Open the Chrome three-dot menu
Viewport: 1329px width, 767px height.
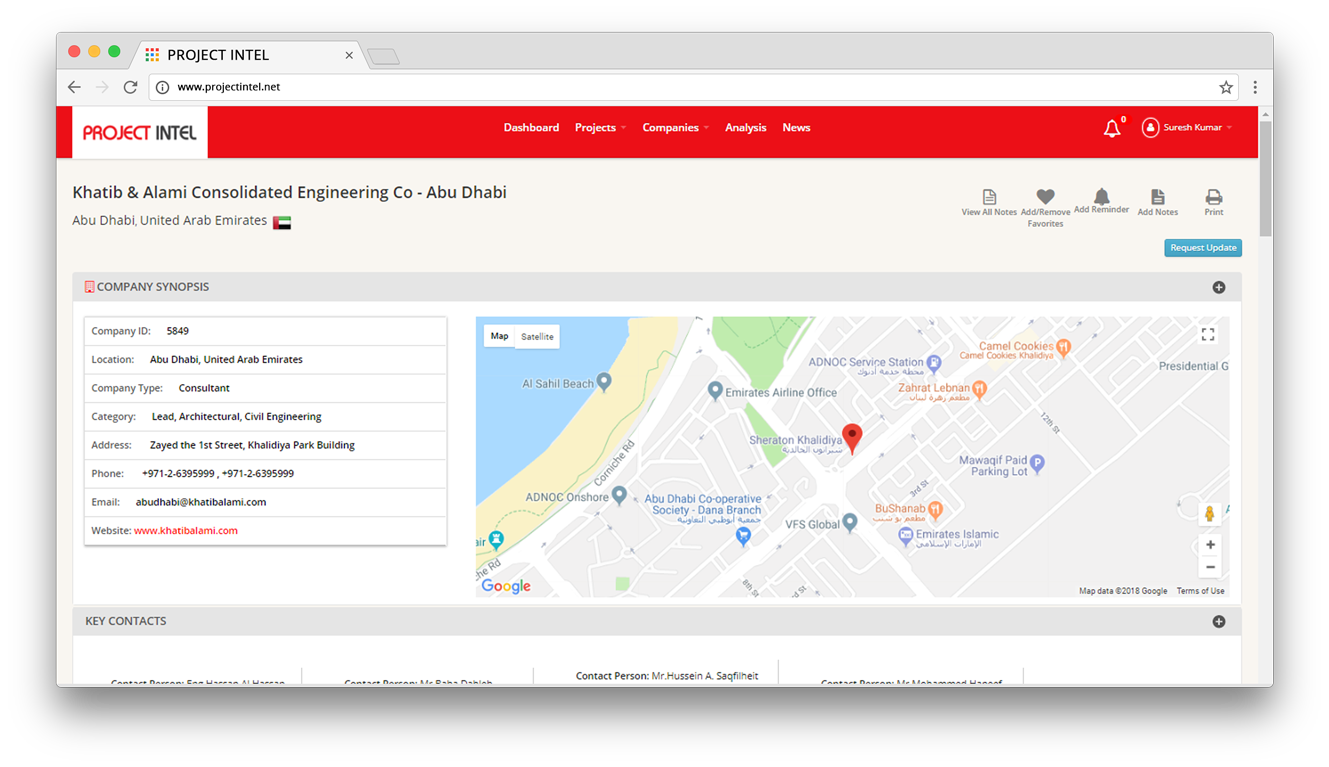[x=1255, y=87]
